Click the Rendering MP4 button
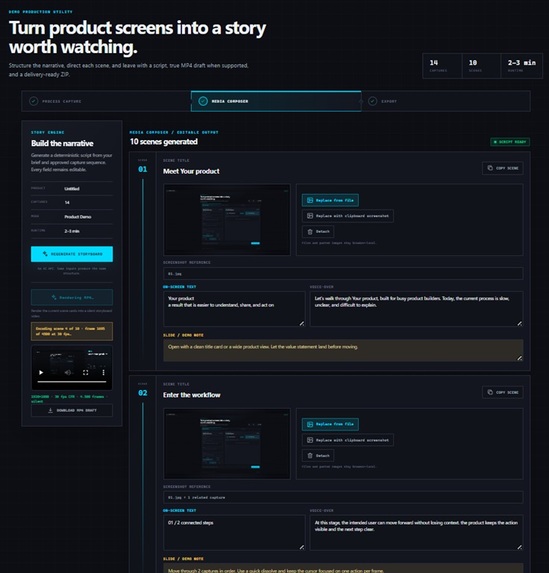 [72, 297]
